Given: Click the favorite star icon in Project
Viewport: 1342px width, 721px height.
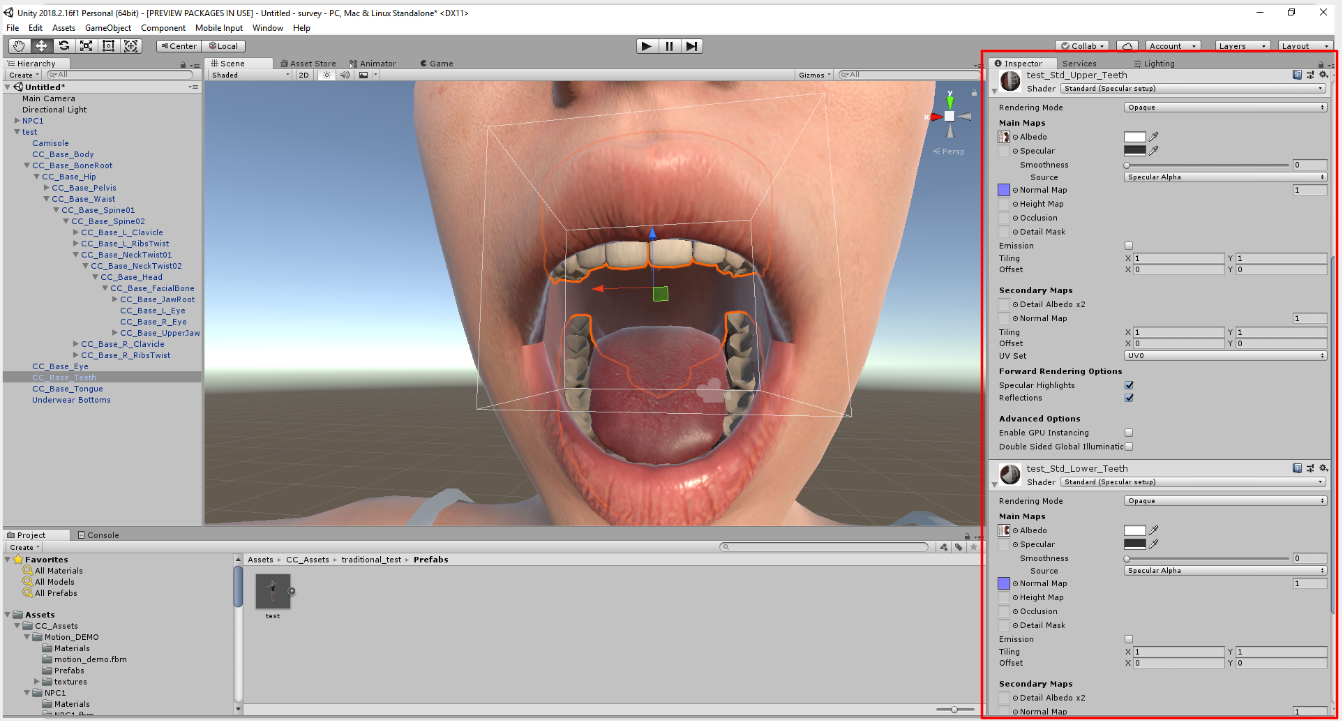Looking at the screenshot, I should click(x=973, y=547).
